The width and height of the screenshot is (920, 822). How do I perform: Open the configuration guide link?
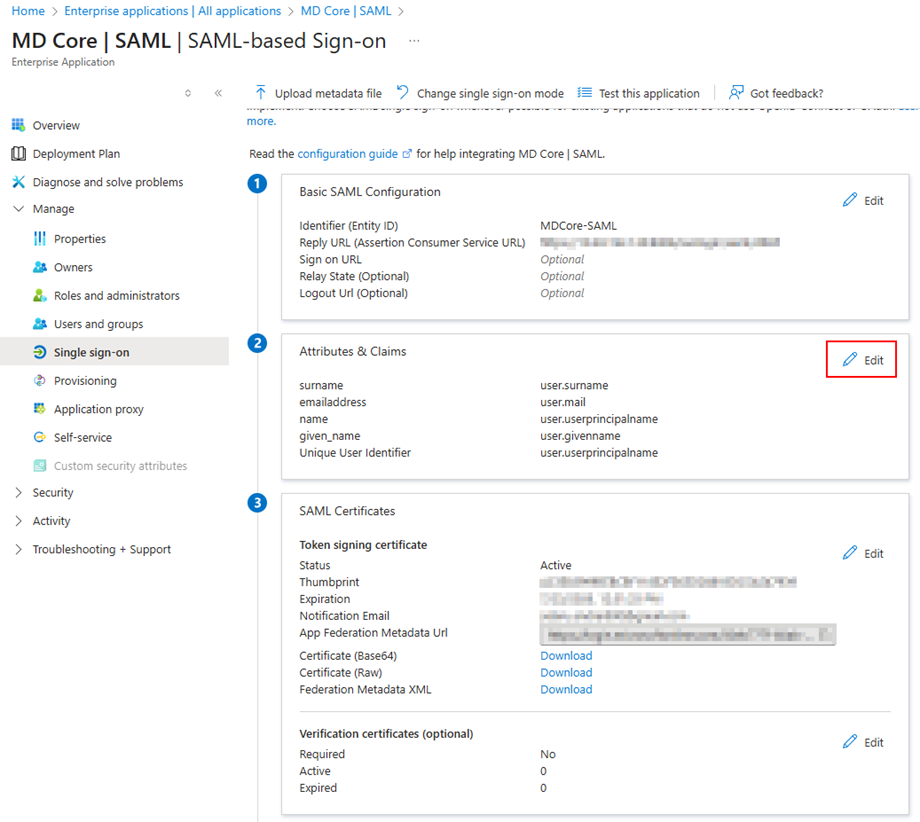[x=347, y=154]
